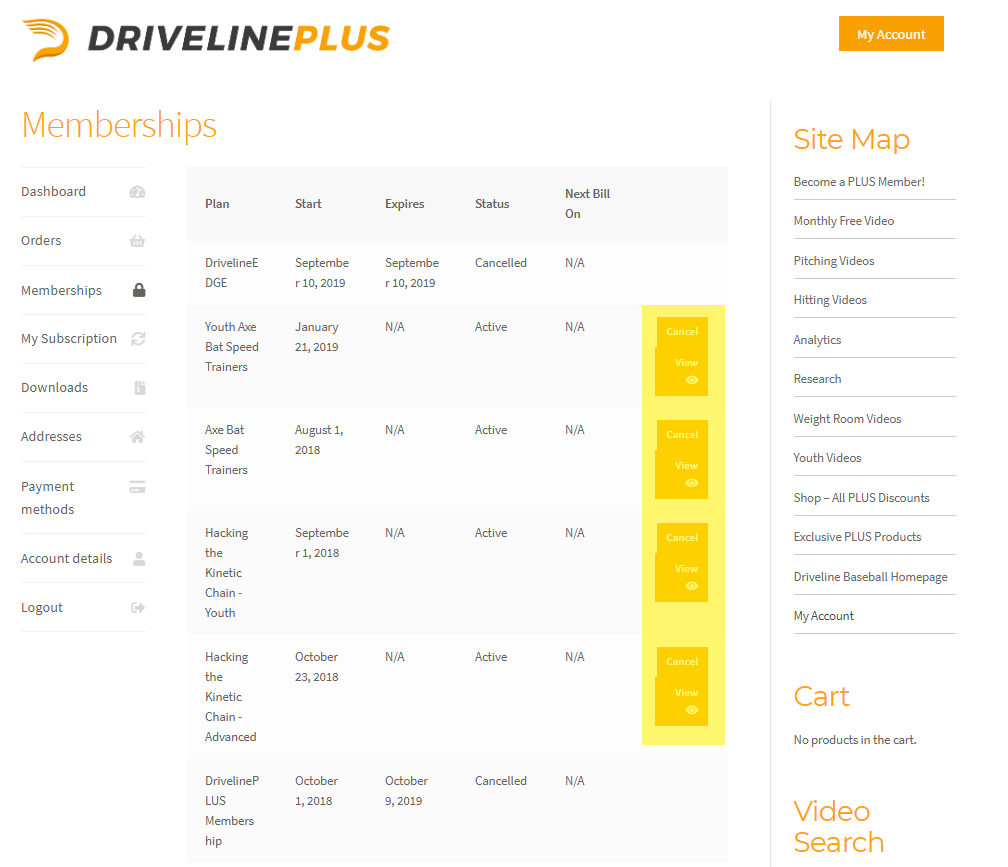Screen dimensions: 1008x867
Task: Click the Orders basket icon
Action: click(138, 241)
